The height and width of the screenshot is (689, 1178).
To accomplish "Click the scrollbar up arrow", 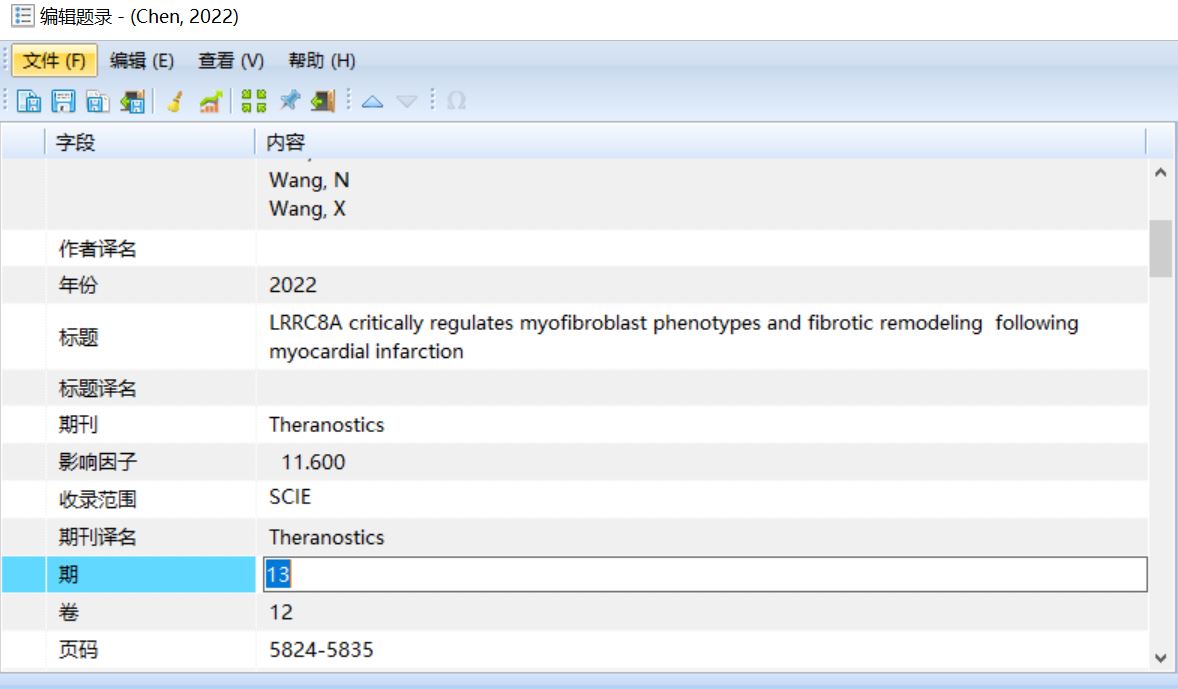I will click(1161, 173).
